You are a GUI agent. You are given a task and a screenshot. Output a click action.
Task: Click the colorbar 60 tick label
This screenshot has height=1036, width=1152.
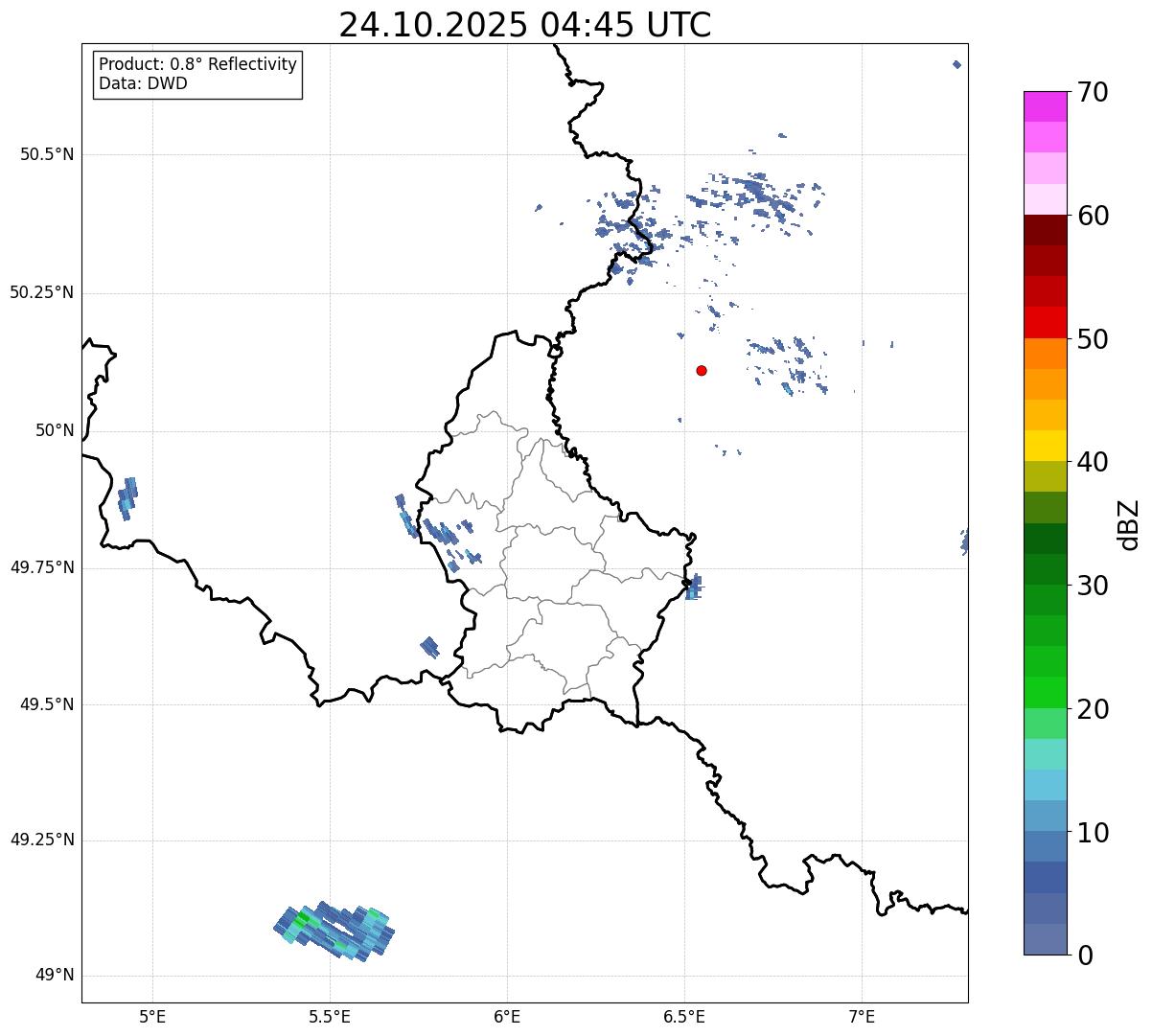[x=1093, y=216]
